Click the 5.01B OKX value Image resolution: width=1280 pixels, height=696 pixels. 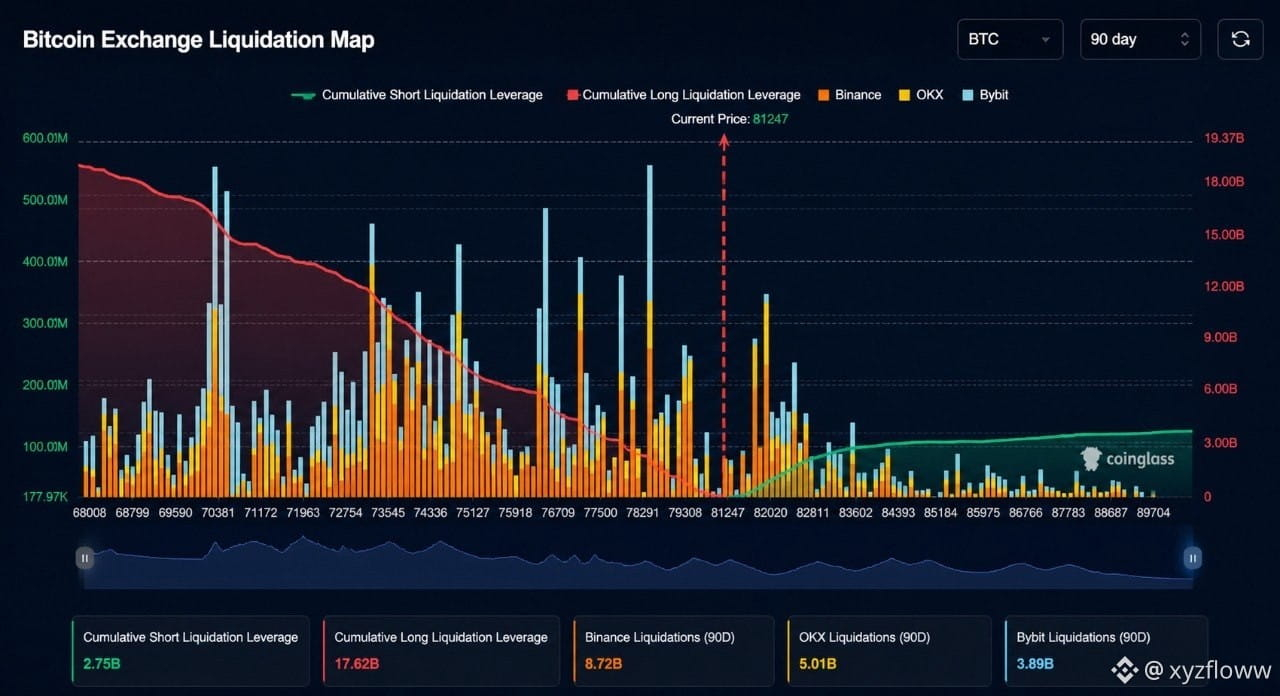818,664
